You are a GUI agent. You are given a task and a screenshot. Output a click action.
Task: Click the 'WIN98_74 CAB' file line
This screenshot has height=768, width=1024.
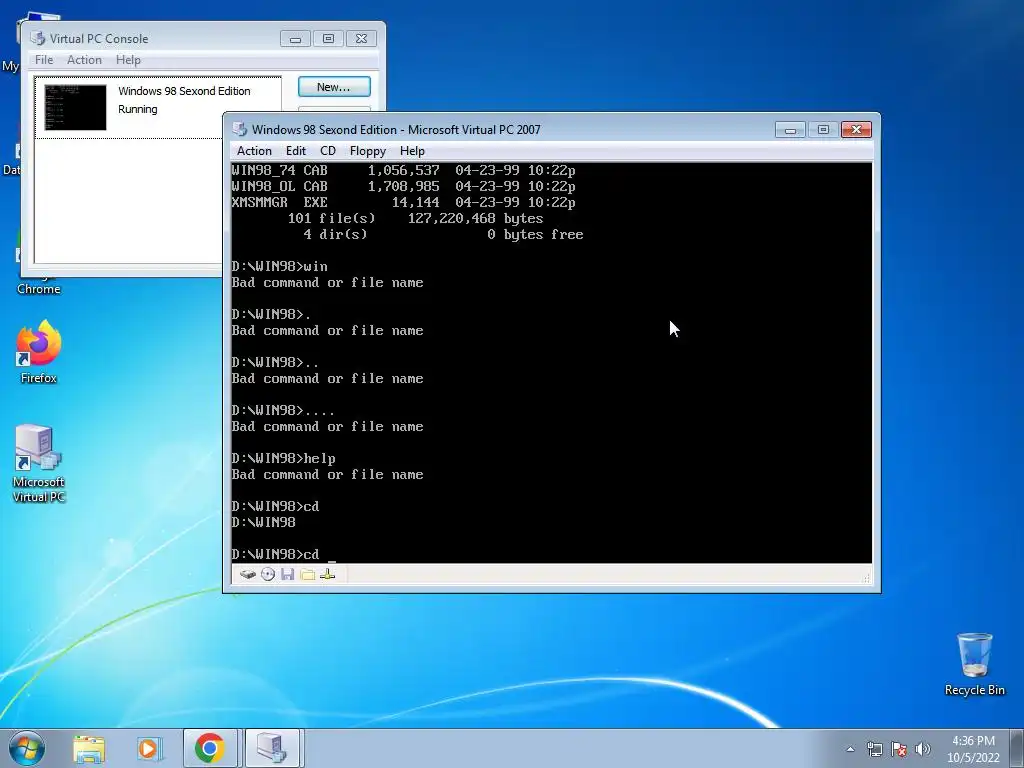point(404,170)
